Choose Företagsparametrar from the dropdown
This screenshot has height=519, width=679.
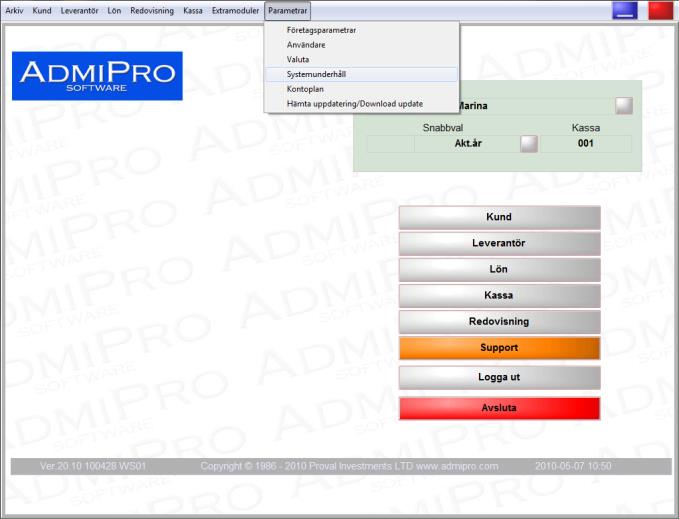tap(362, 30)
